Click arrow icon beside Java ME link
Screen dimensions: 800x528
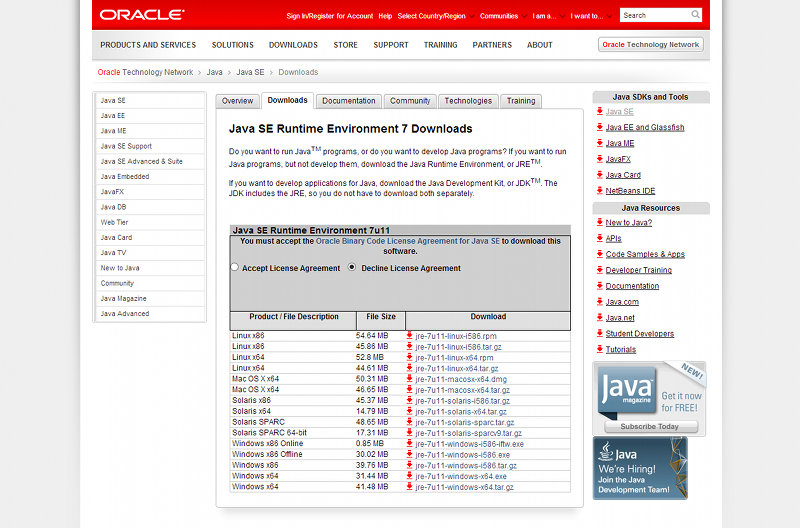point(599,143)
